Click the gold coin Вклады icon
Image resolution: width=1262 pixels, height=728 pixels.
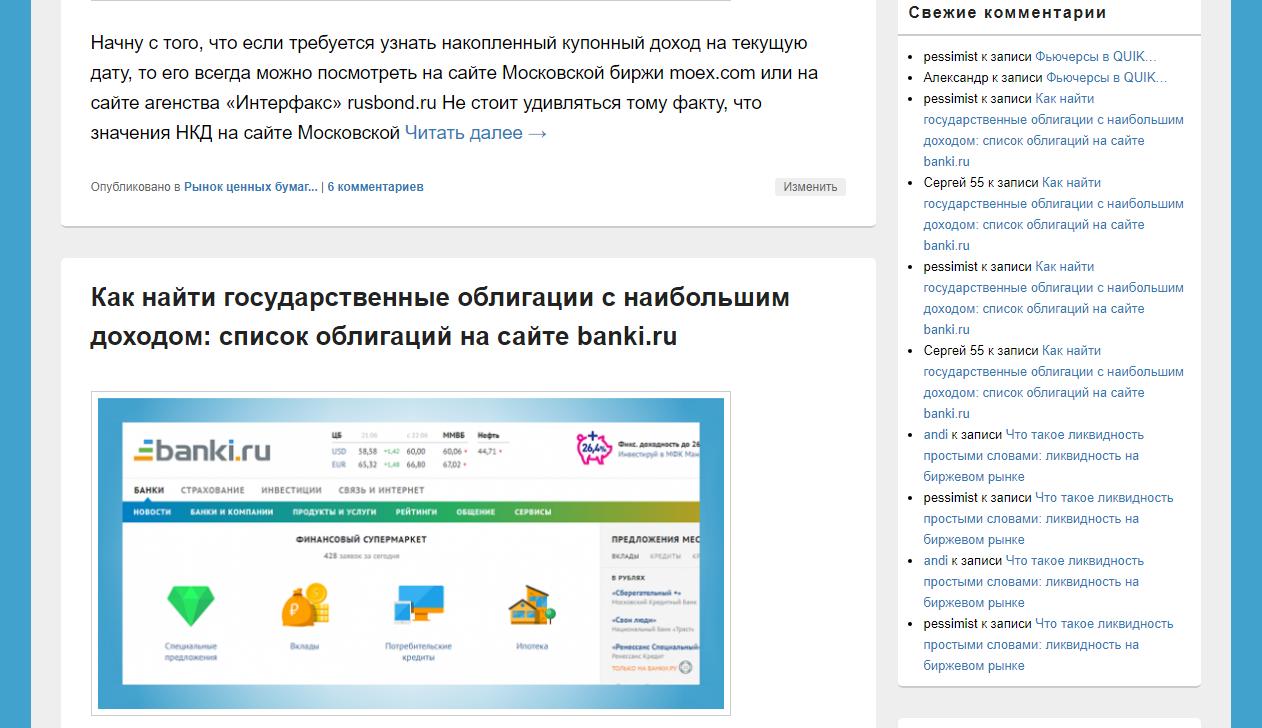304,606
